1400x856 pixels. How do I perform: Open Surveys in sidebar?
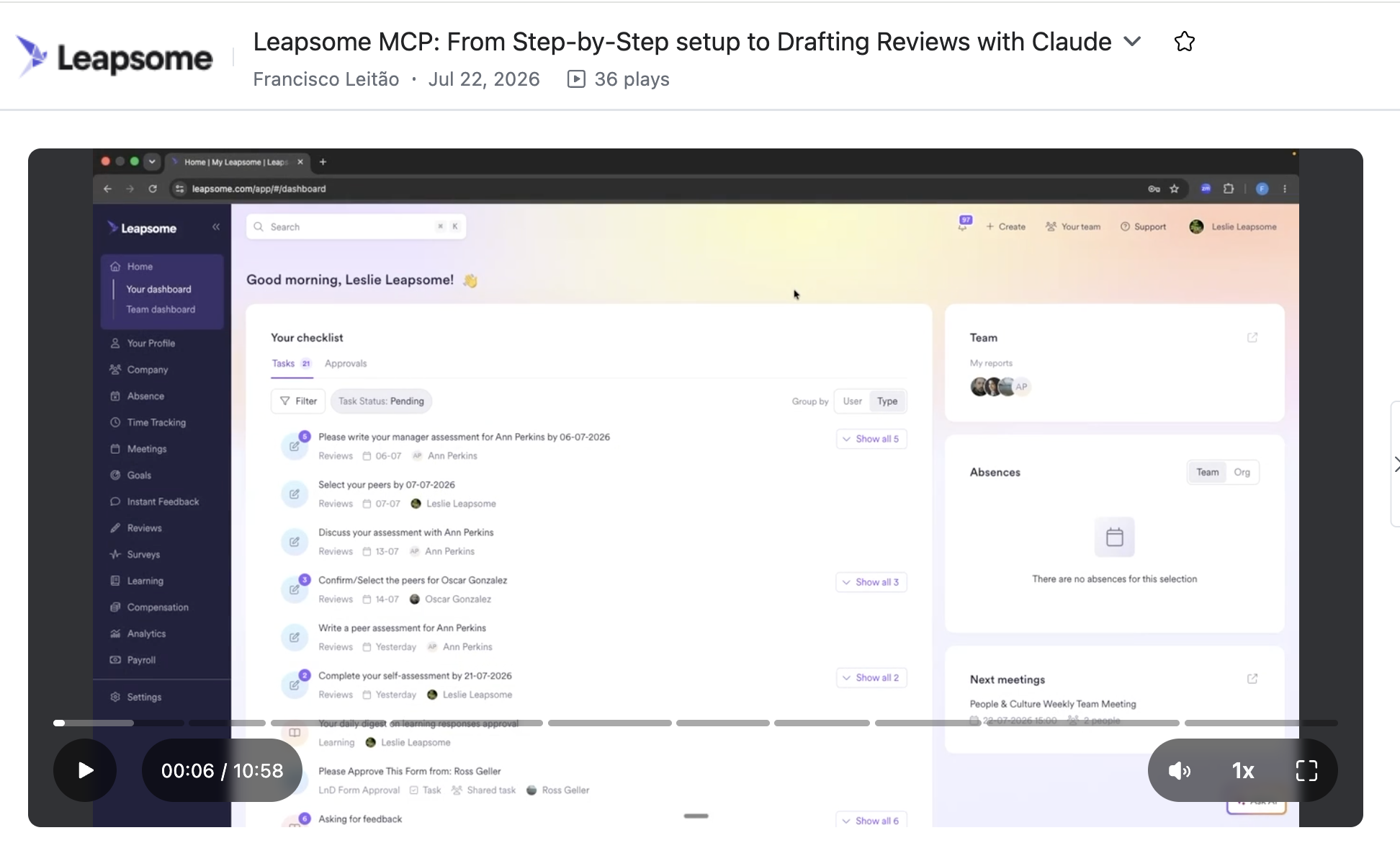tap(143, 555)
